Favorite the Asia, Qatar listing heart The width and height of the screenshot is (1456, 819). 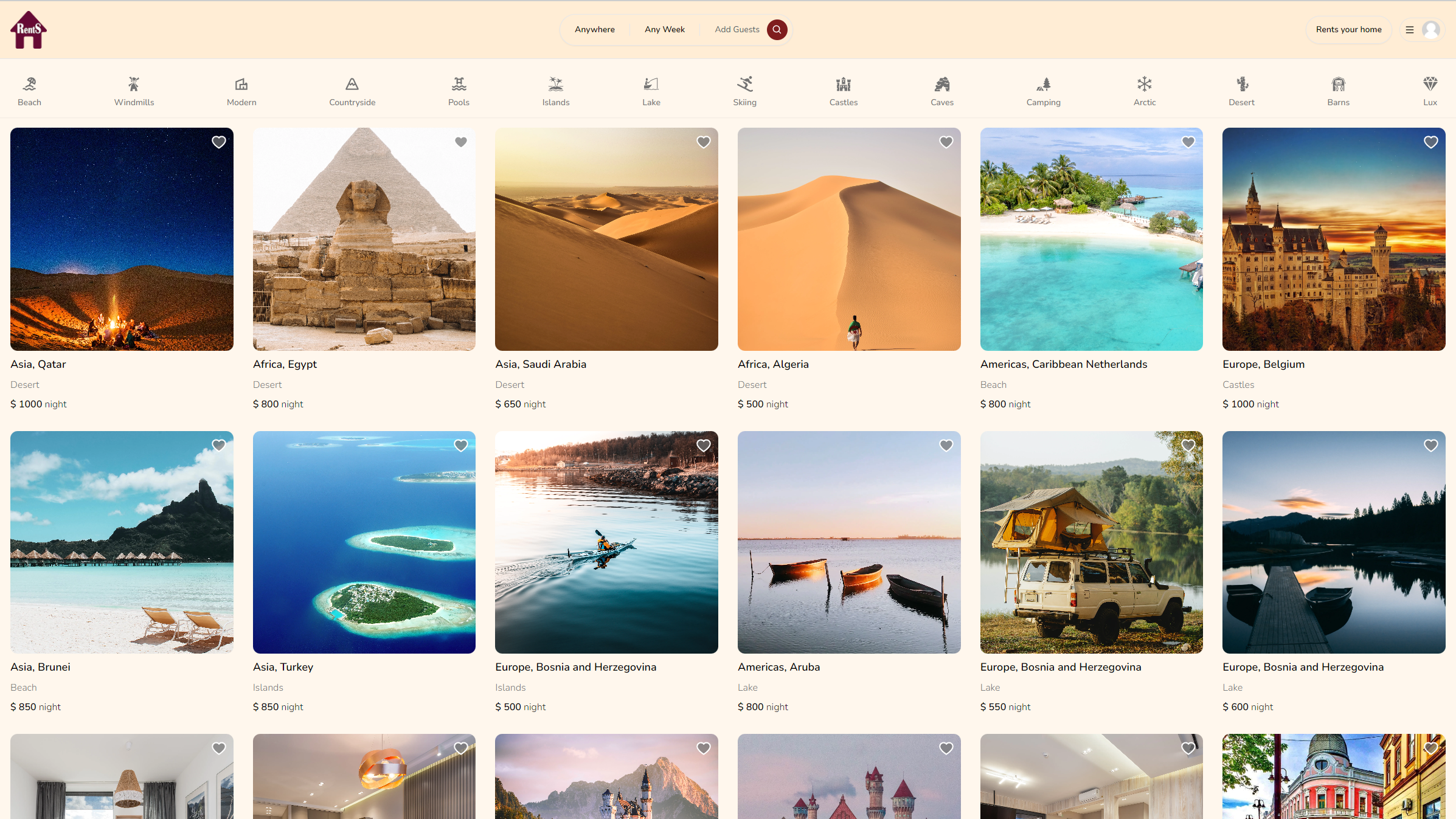tap(219, 142)
